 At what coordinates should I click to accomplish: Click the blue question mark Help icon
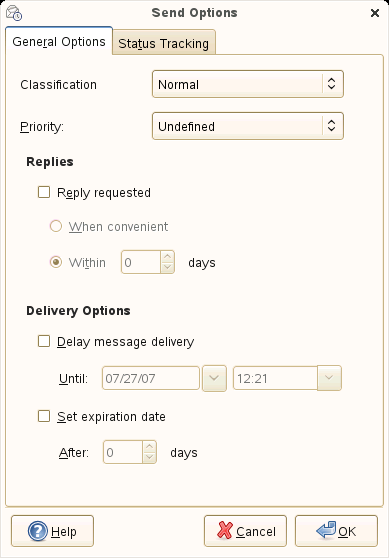click(x=37, y=531)
